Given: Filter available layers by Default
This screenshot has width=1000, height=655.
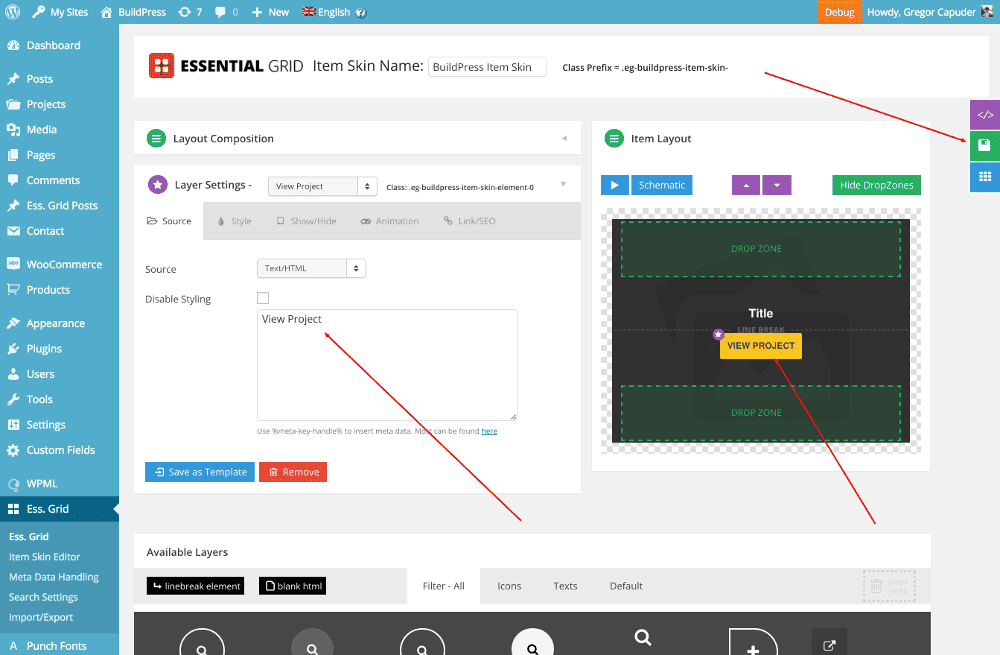Looking at the screenshot, I should pos(626,586).
